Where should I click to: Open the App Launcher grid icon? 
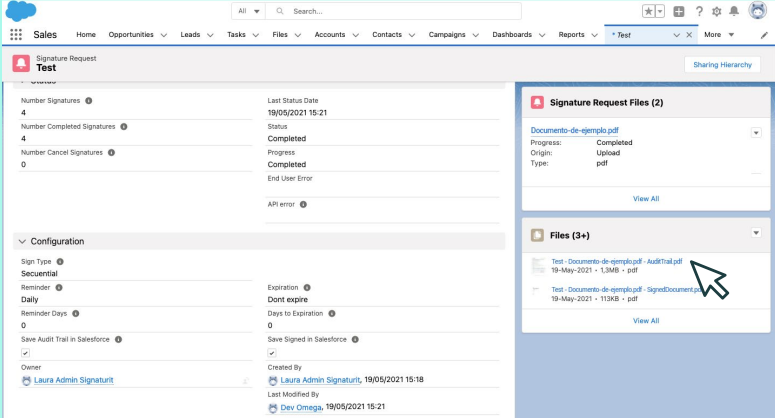click(16, 35)
